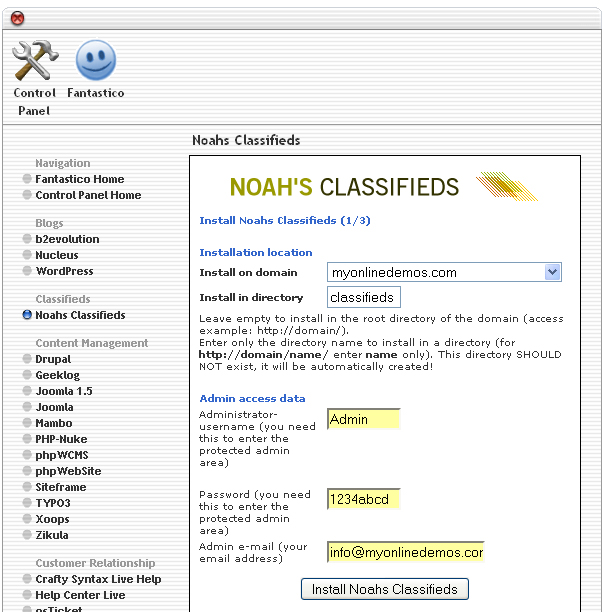Screen dimensions: 602x612
Task: Click the bullet icon beside phpWCMS
Action: pyautogui.click(x=27, y=455)
